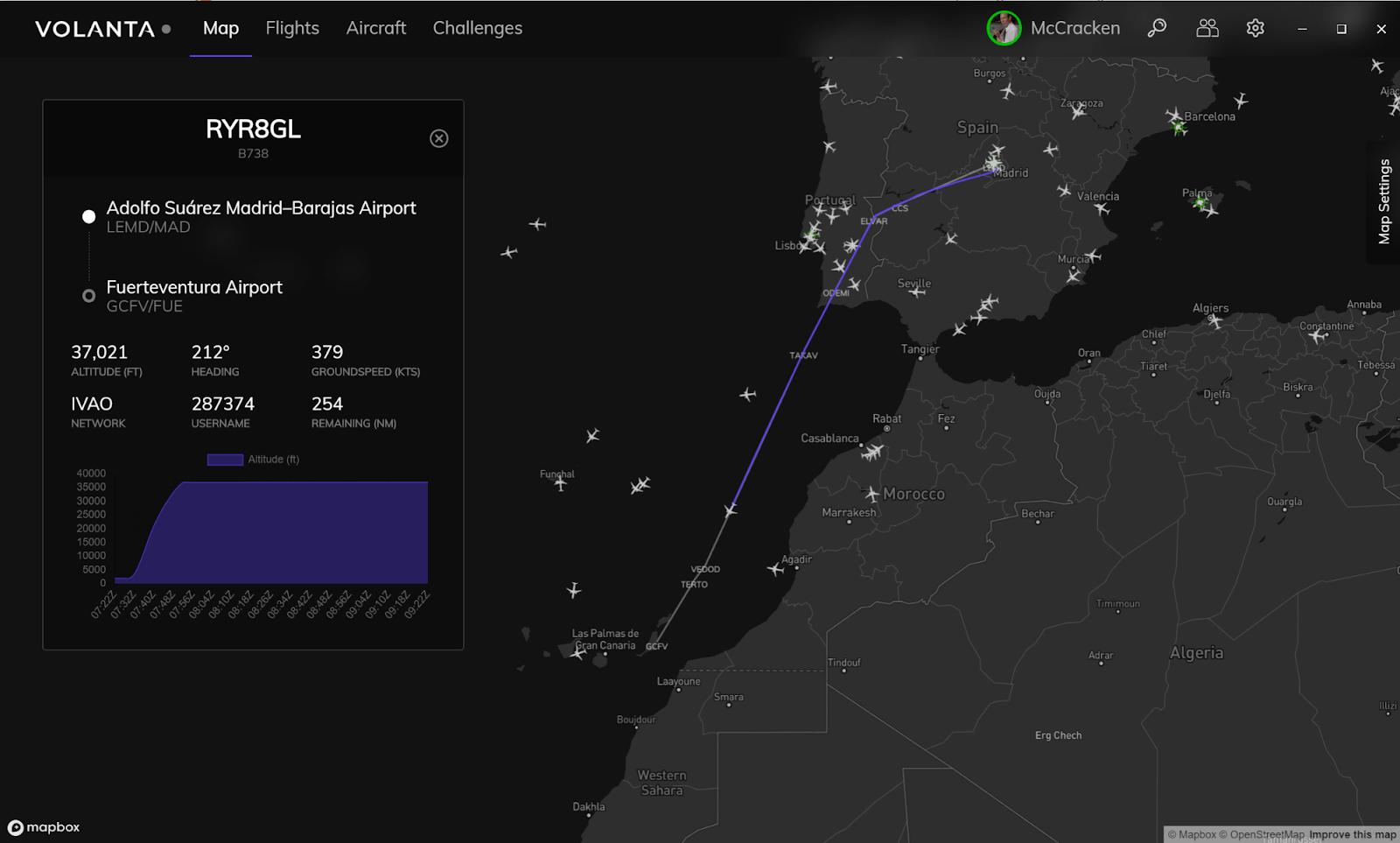Click the VOLANTA logo
The image size is (1400, 843).
(94, 29)
